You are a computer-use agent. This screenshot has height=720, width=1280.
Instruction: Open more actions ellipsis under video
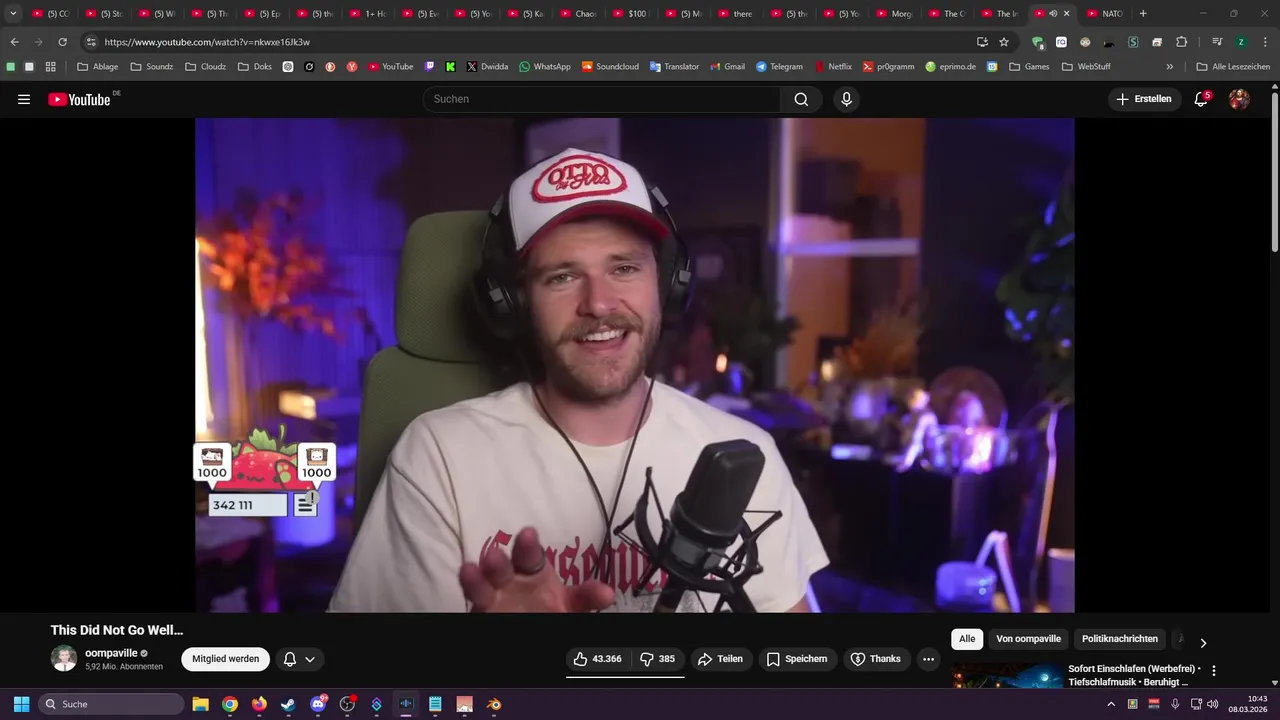pyautogui.click(x=928, y=659)
